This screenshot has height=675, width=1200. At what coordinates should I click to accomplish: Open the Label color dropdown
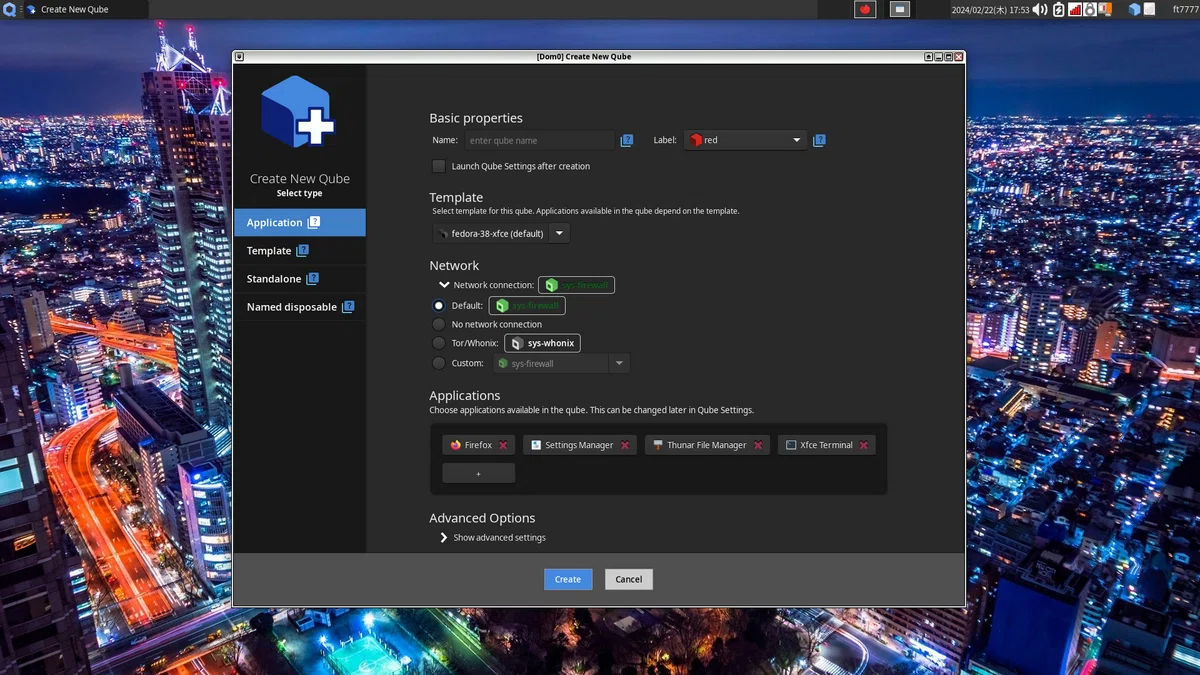(x=746, y=140)
